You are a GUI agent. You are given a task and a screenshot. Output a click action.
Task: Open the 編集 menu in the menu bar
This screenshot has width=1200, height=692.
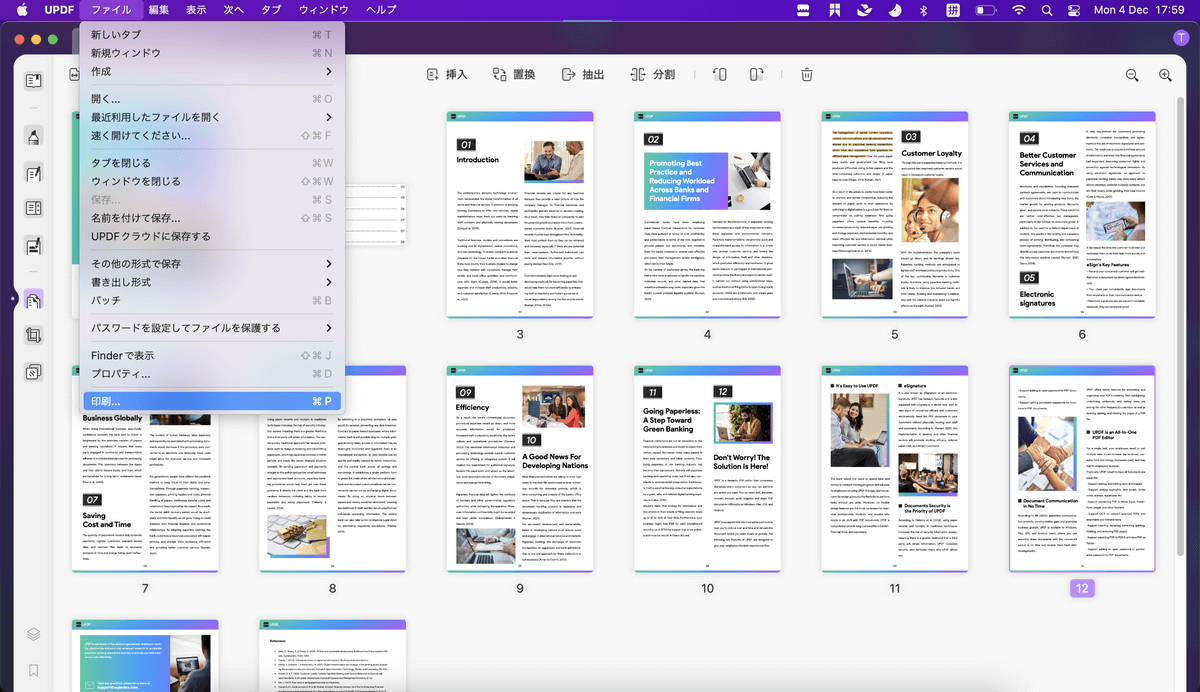click(x=158, y=10)
